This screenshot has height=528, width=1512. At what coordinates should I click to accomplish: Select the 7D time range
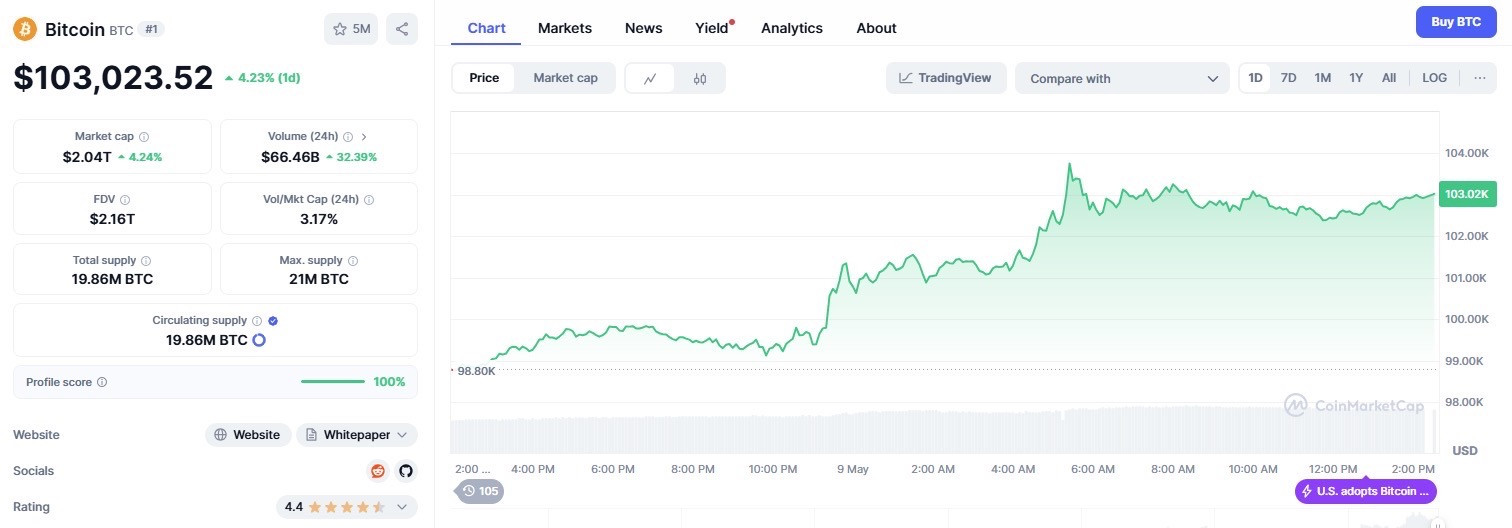click(1289, 78)
